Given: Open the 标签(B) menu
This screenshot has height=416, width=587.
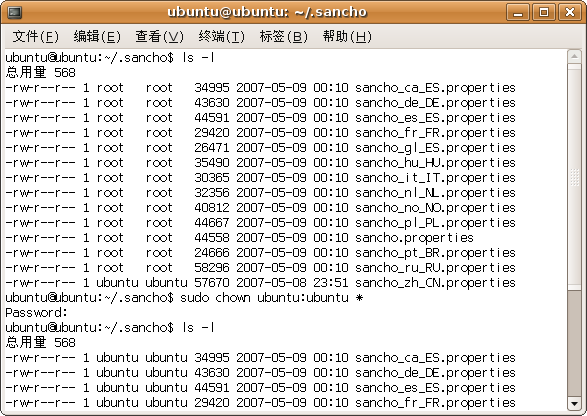Looking at the screenshot, I should [284, 36].
